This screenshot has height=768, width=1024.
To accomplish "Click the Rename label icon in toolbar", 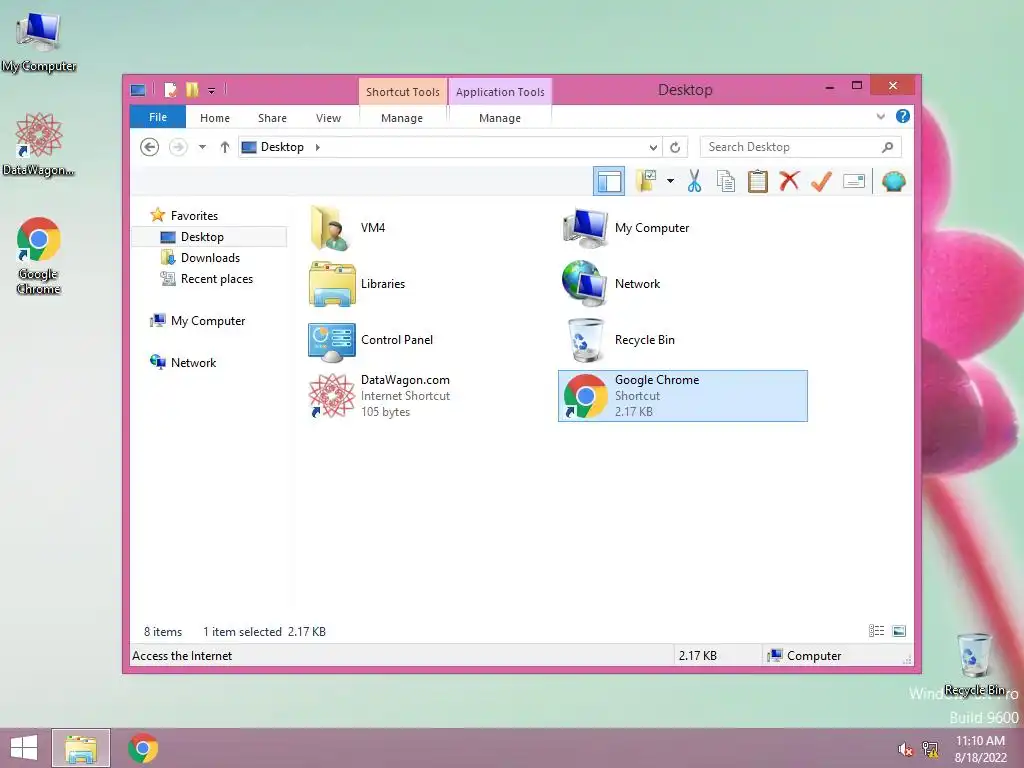I will 854,181.
